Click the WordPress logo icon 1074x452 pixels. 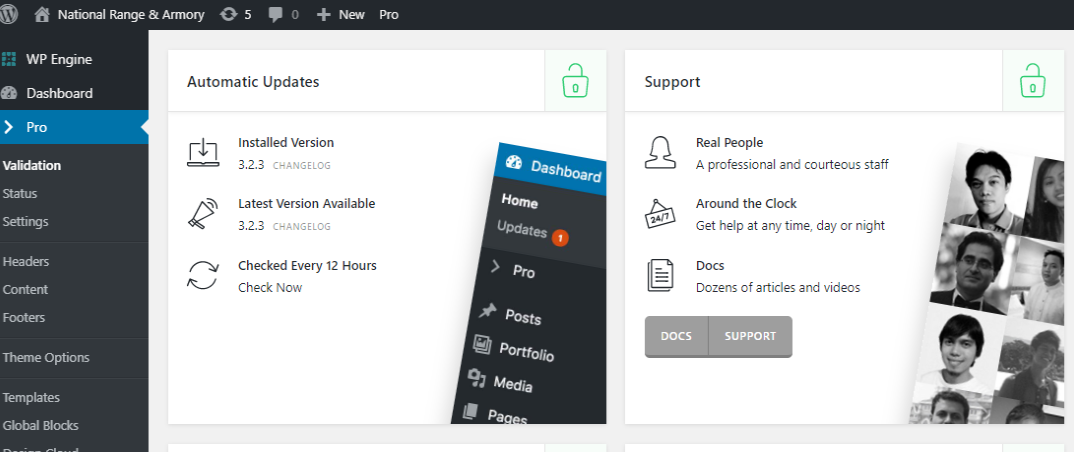[8, 14]
